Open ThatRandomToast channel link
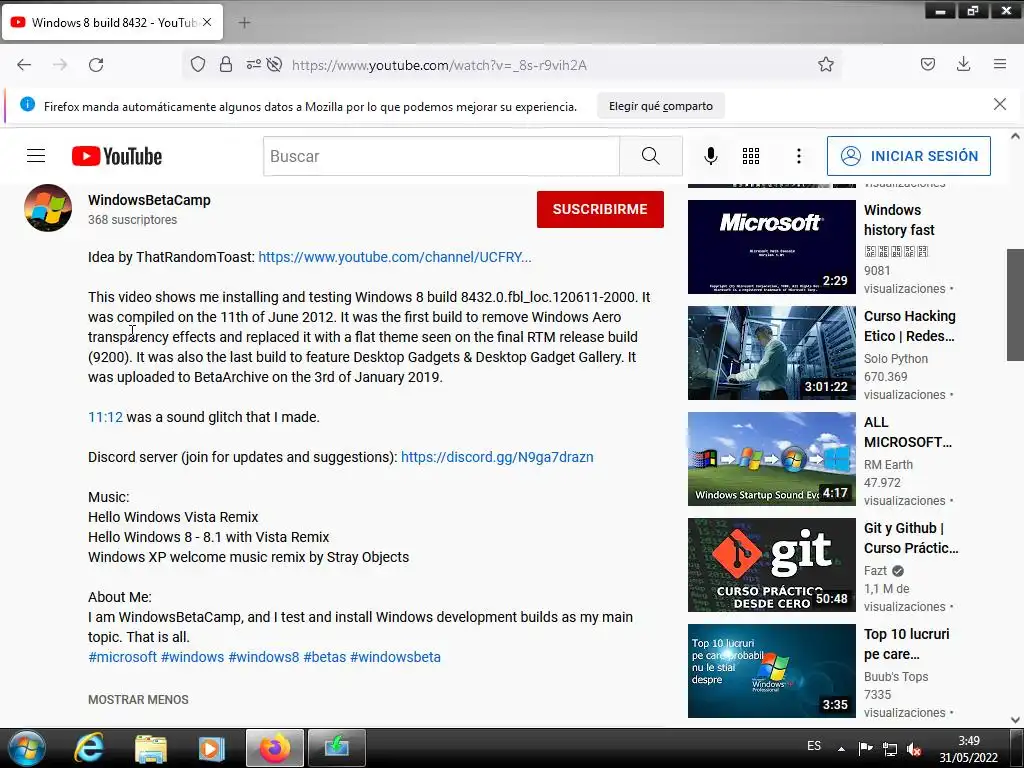 [x=395, y=257]
